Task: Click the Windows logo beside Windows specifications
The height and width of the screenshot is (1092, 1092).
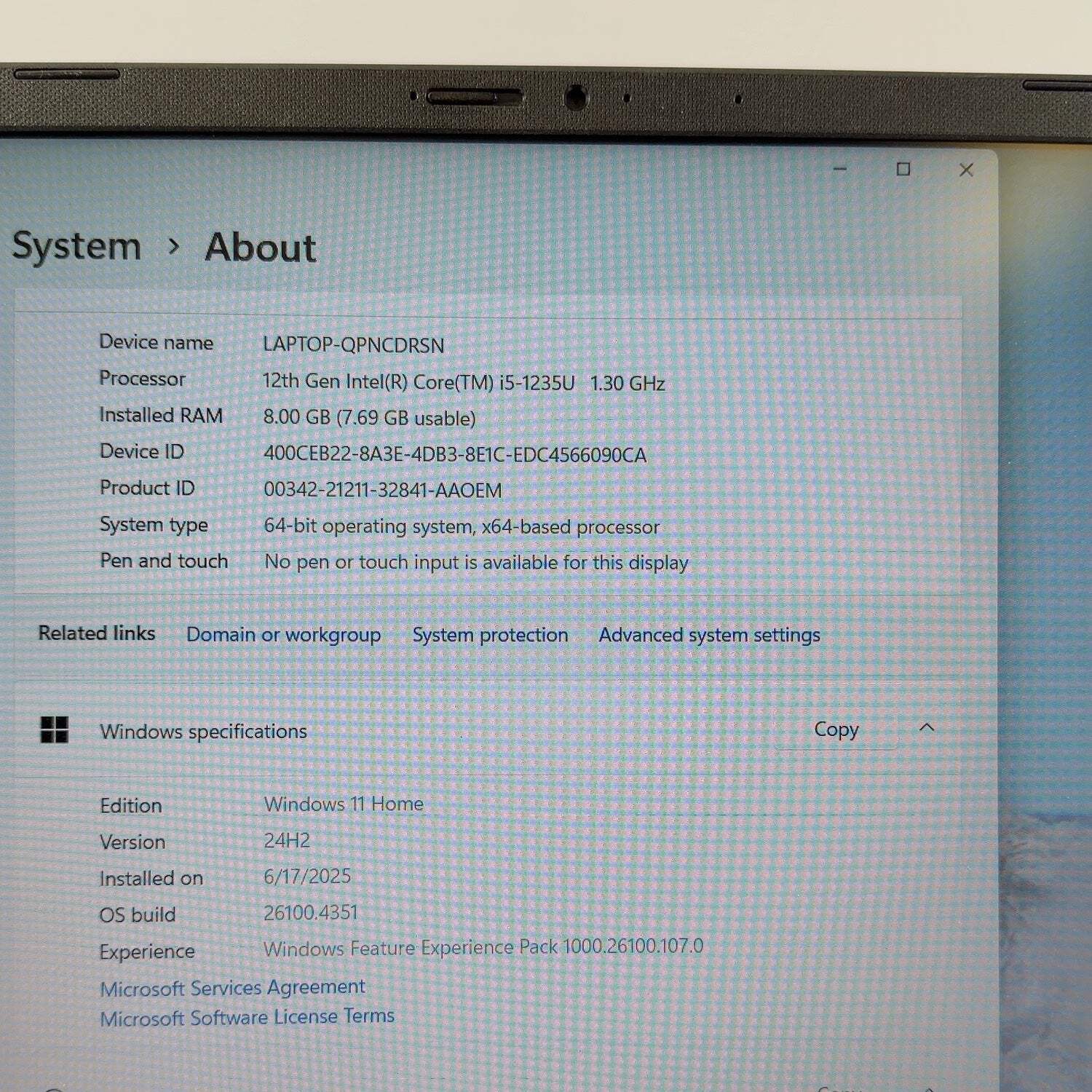Action: click(x=54, y=729)
